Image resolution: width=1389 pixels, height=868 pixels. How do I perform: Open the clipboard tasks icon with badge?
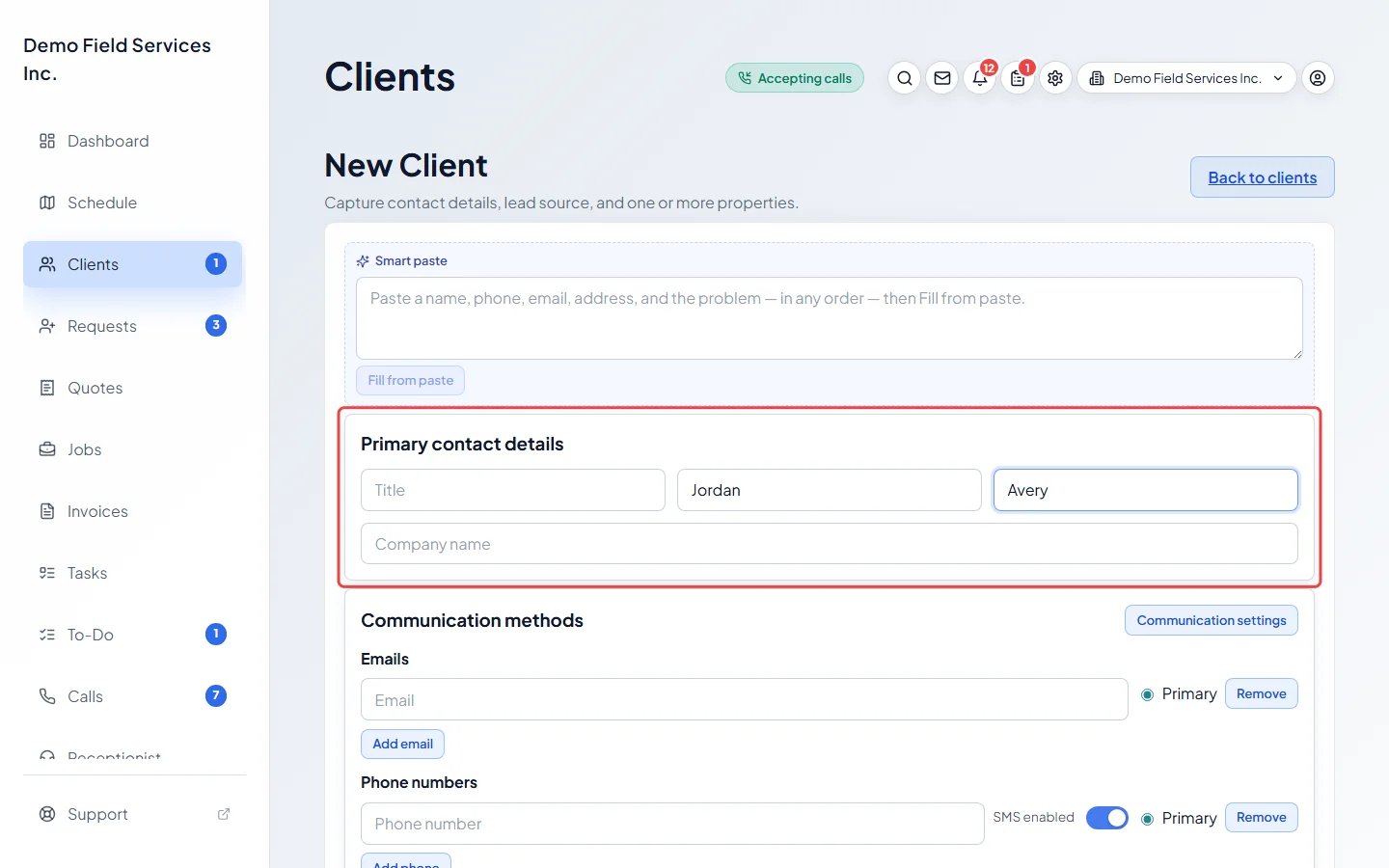[1018, 78]
